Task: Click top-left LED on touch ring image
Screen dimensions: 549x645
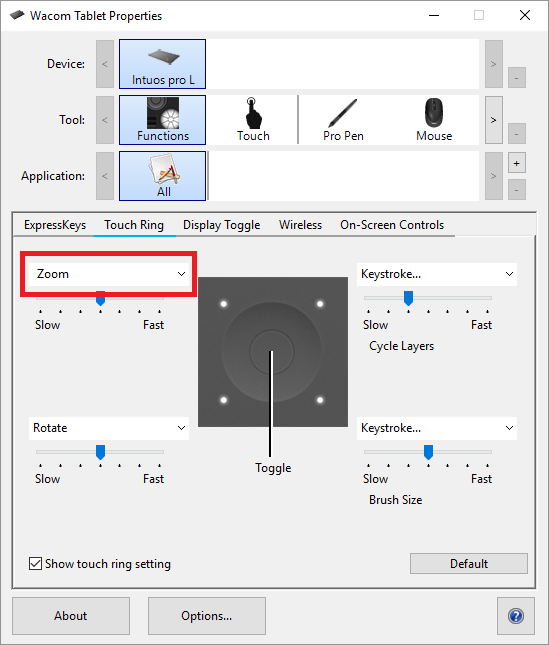Action: pyautogui.click(x=224, y=304)
